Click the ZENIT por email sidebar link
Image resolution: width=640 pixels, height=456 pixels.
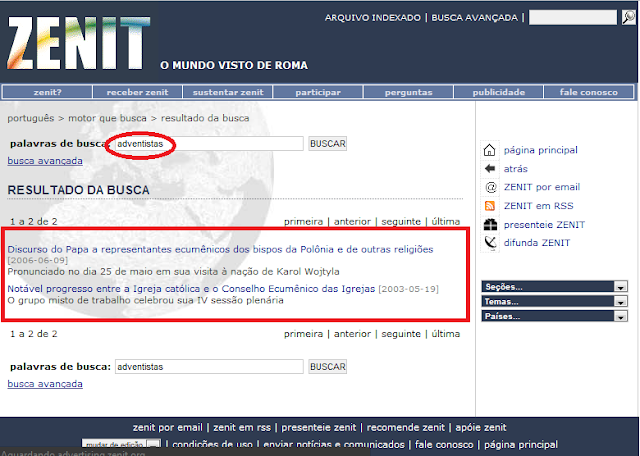(542, 187)
